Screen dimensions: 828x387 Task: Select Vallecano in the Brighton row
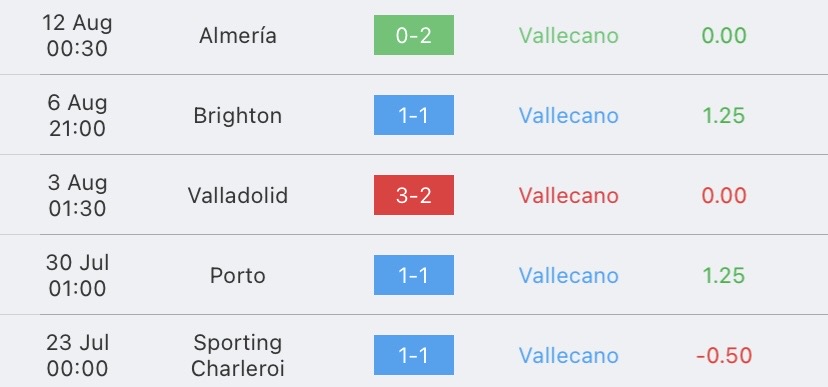click(x=568, y=116)
